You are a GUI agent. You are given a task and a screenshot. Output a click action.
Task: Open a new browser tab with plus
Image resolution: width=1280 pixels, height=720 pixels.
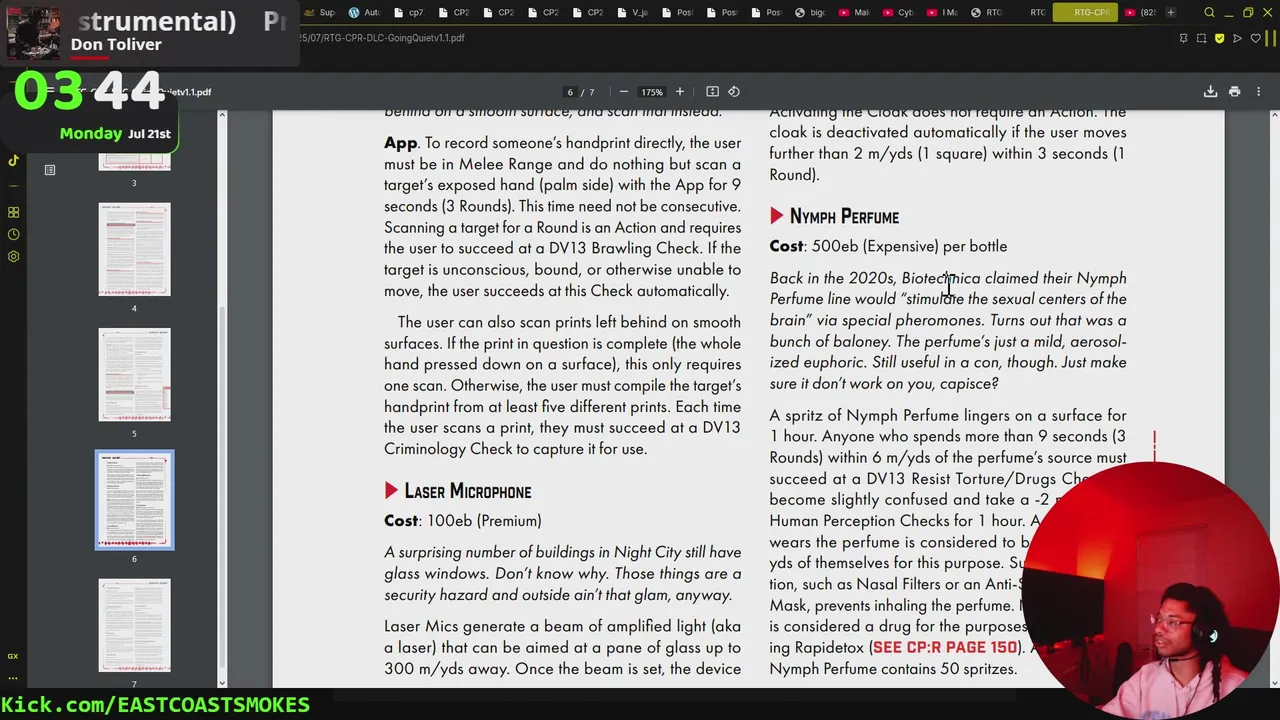point(1170,13)
